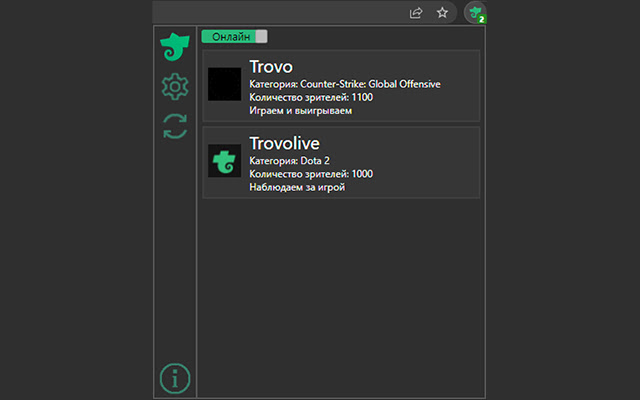This screenshot has width=640, height=400.
Task: Click the viewer count 1100 line
Action: click(x=311, y=97)
